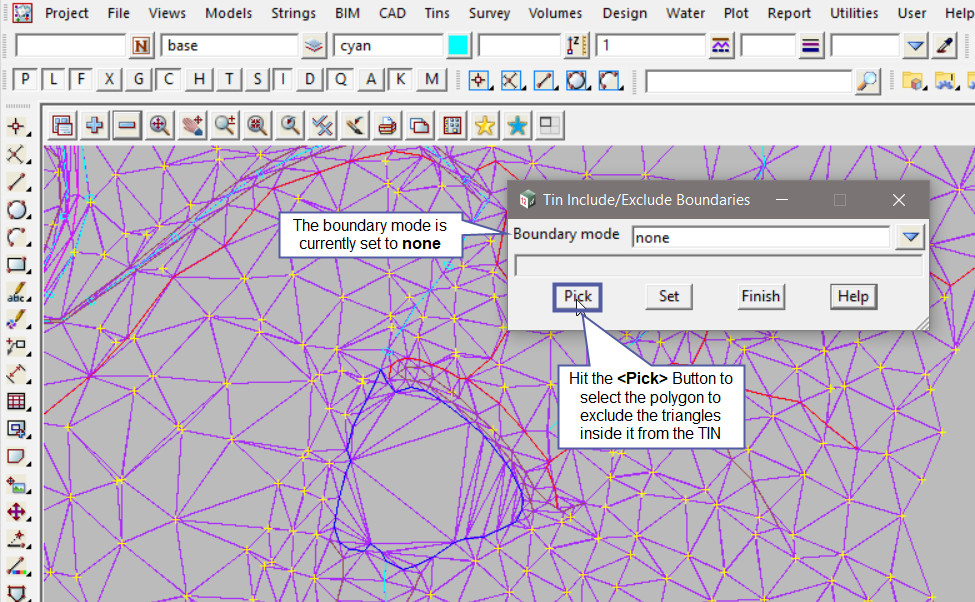Toggle the G snap button
The height and width of the screenshot is (602, 975).
139,80
